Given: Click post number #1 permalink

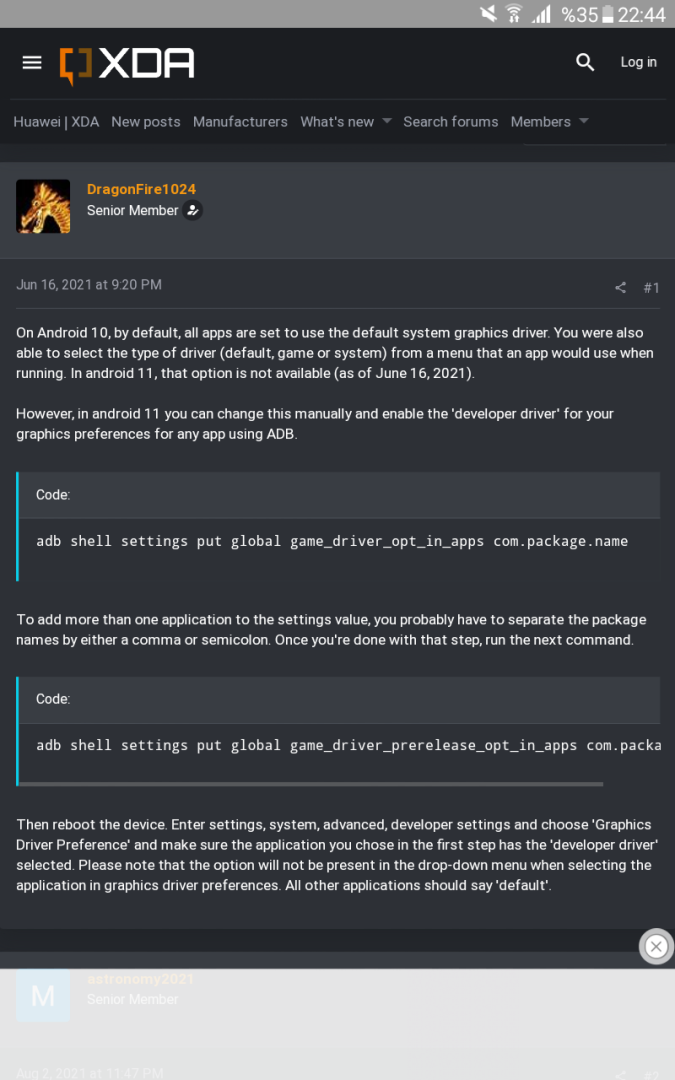Looking at the screenshot, I should (651, 288).
